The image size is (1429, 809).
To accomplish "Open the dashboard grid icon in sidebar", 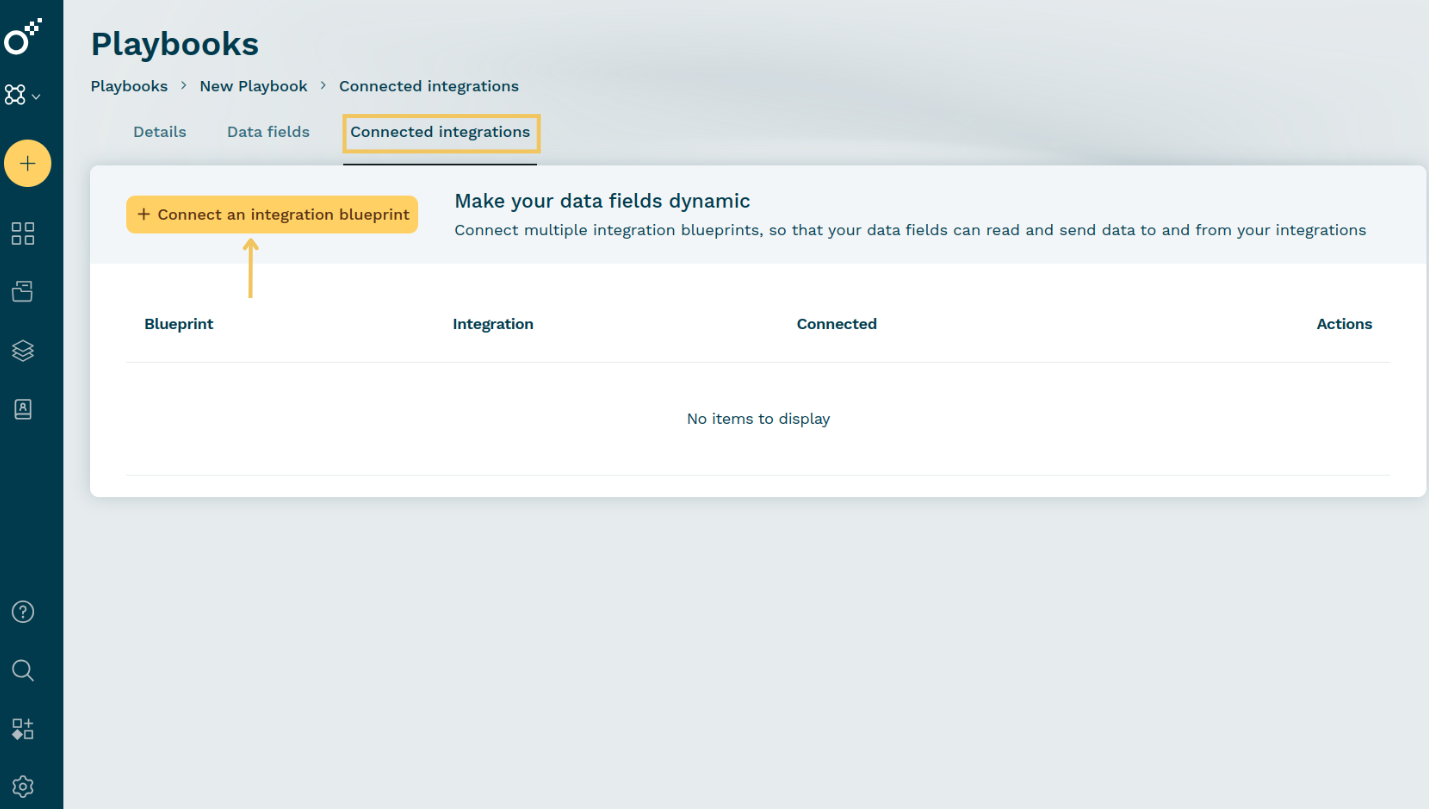I will click(x=23, y=234).
